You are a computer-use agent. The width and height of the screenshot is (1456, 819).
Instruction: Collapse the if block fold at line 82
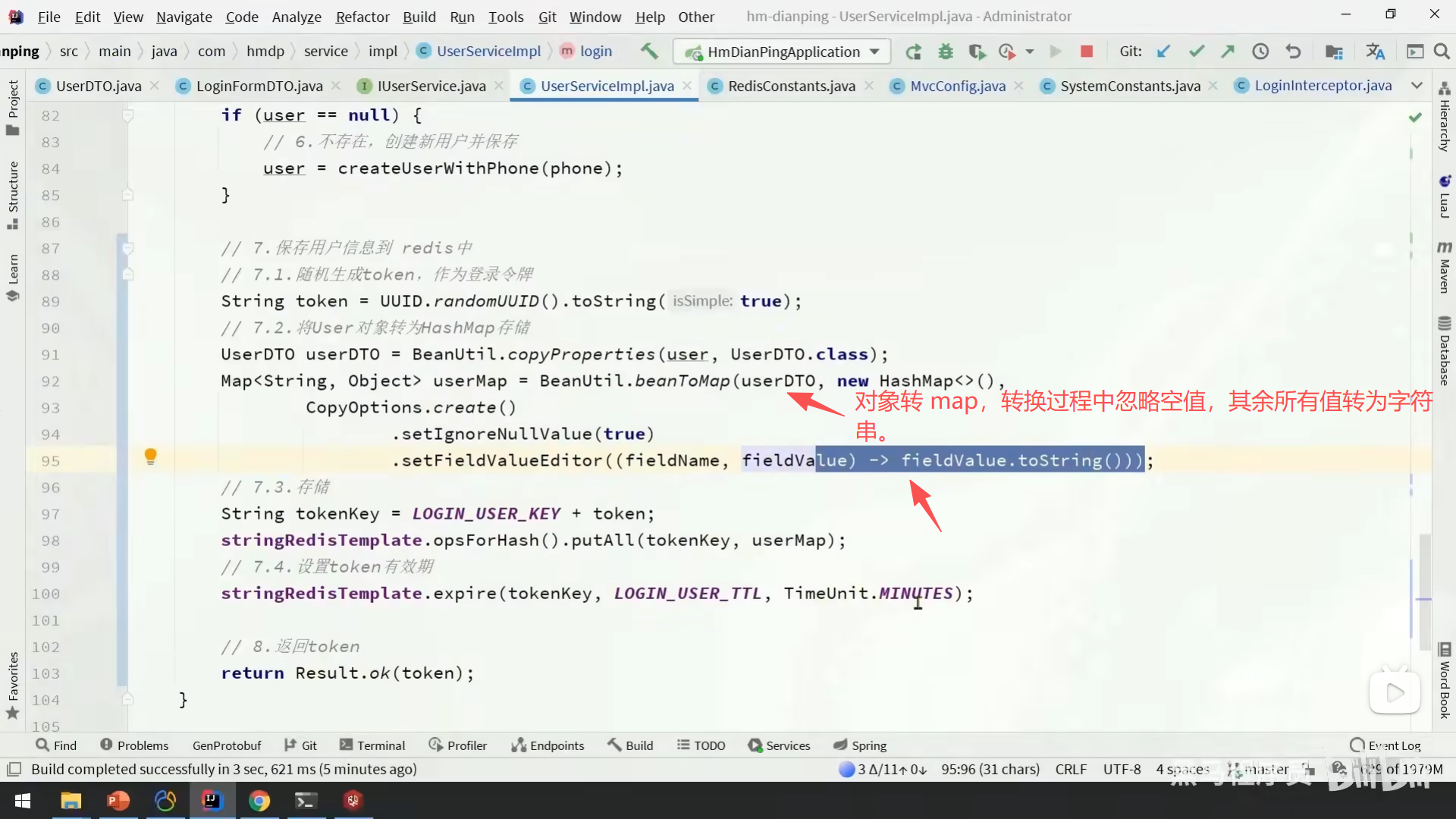pyautogui.click(x=127, y=115)
